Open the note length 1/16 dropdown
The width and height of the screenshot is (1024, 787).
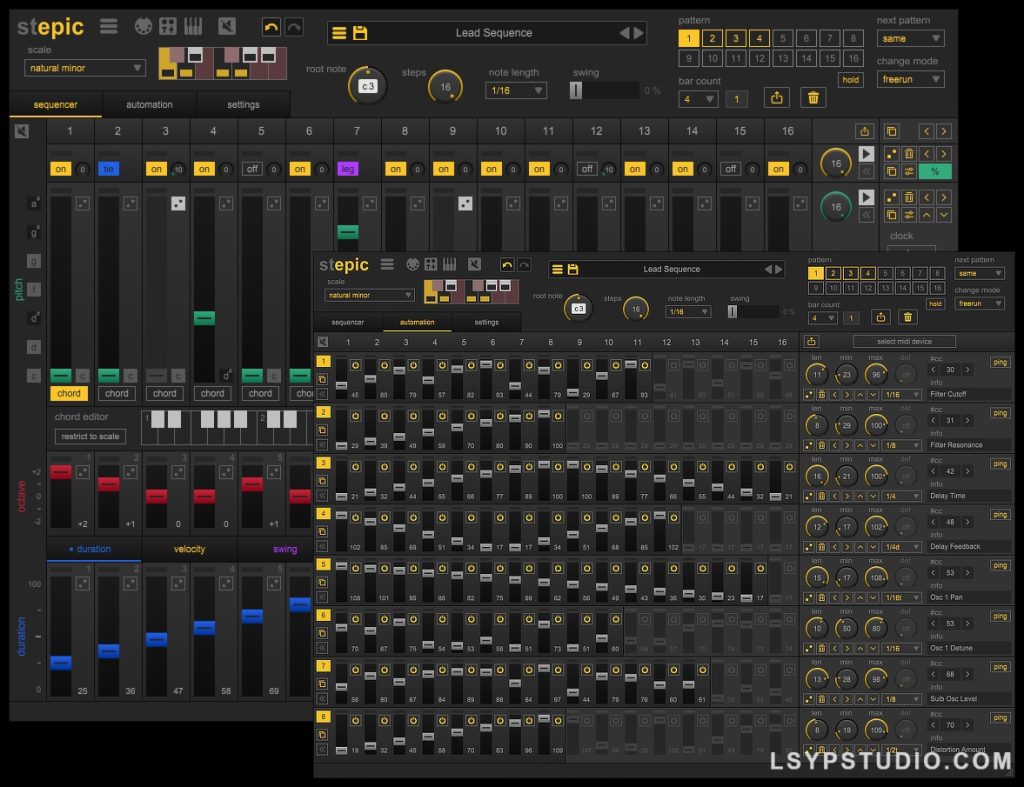[514, 90]
